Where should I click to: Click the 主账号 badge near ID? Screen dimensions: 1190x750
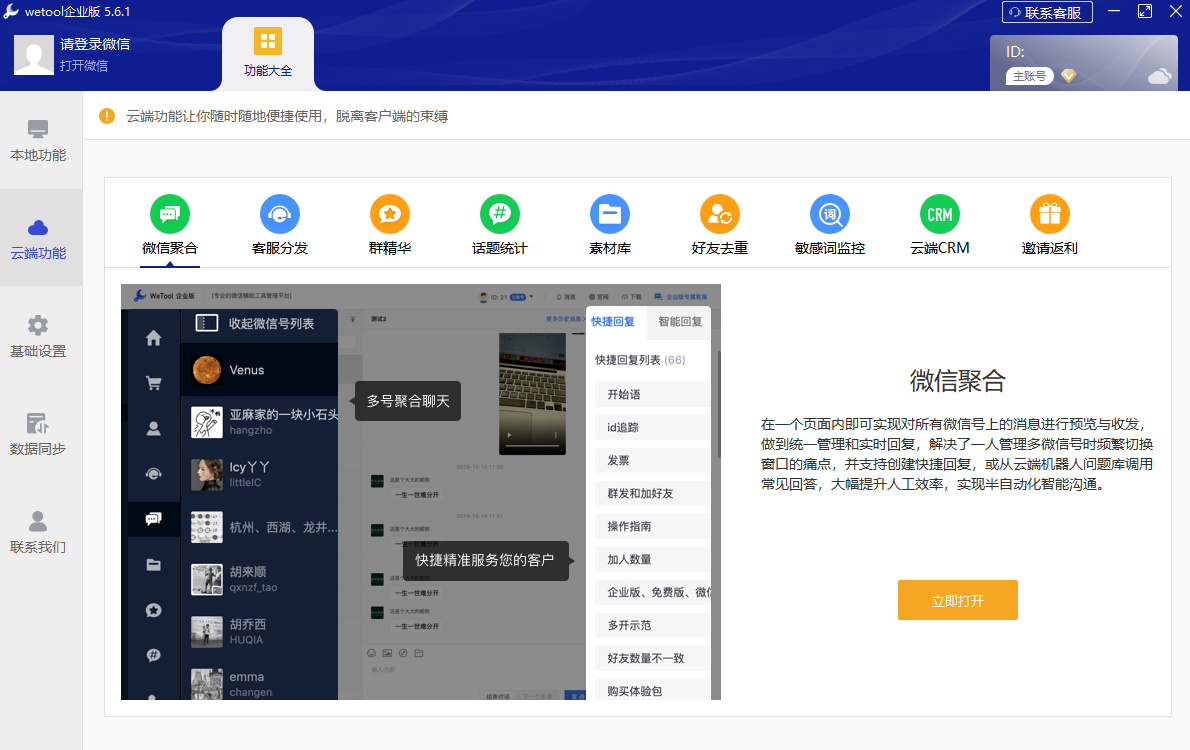[1029, 75]
